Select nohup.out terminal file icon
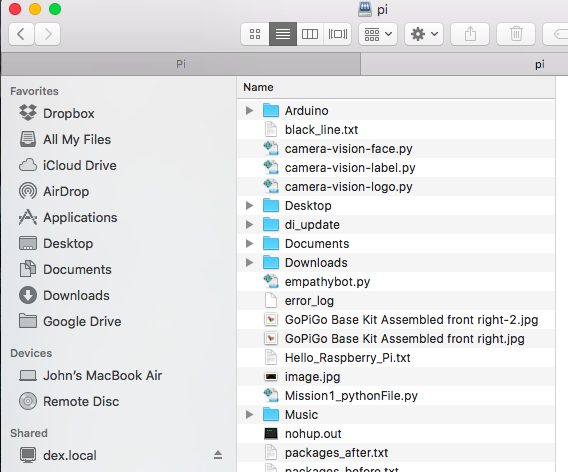This screenshot has width=568, height=472. pos(271,434)
